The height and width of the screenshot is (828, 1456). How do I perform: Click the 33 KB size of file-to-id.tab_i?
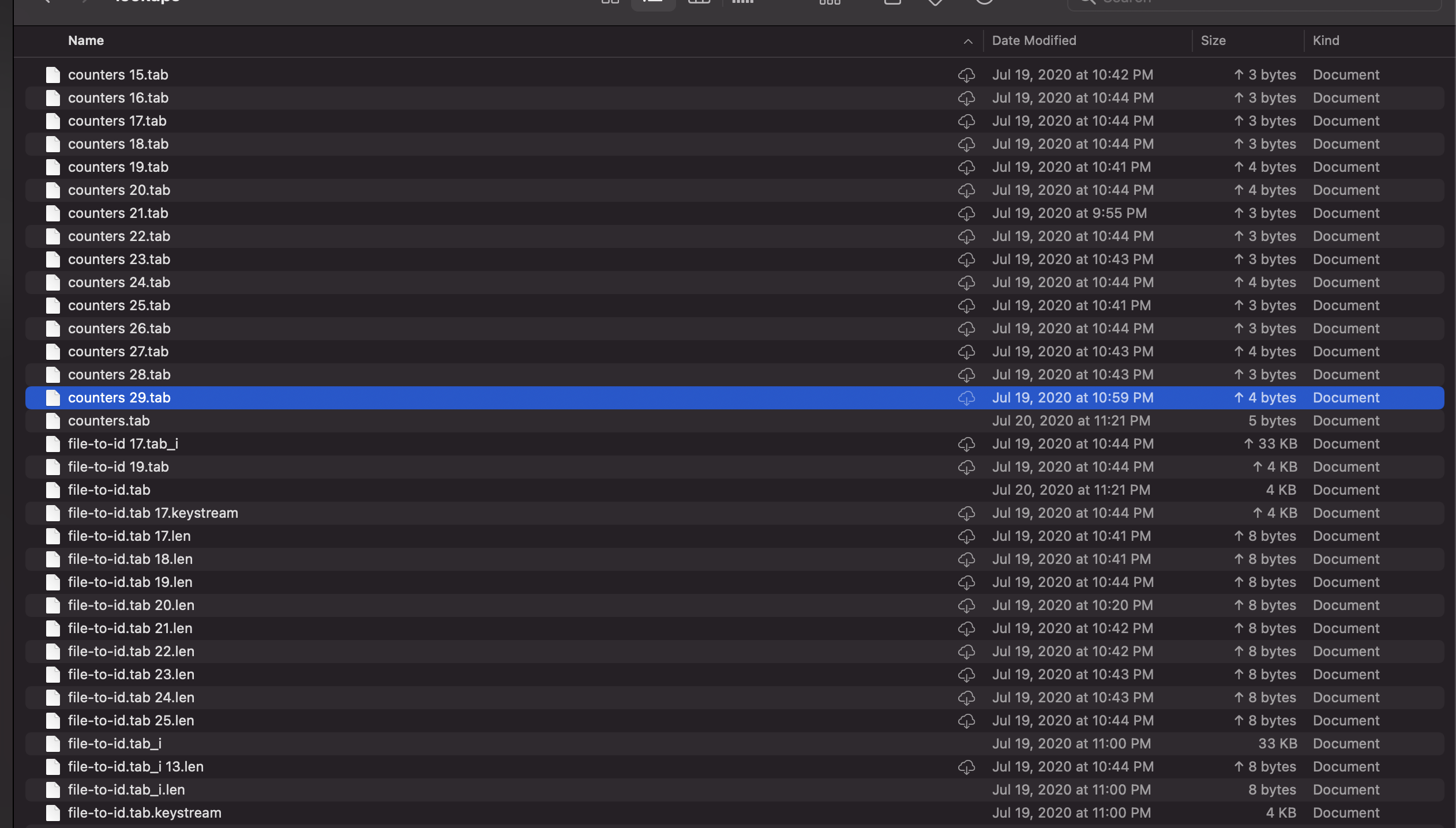(1277, 744)
